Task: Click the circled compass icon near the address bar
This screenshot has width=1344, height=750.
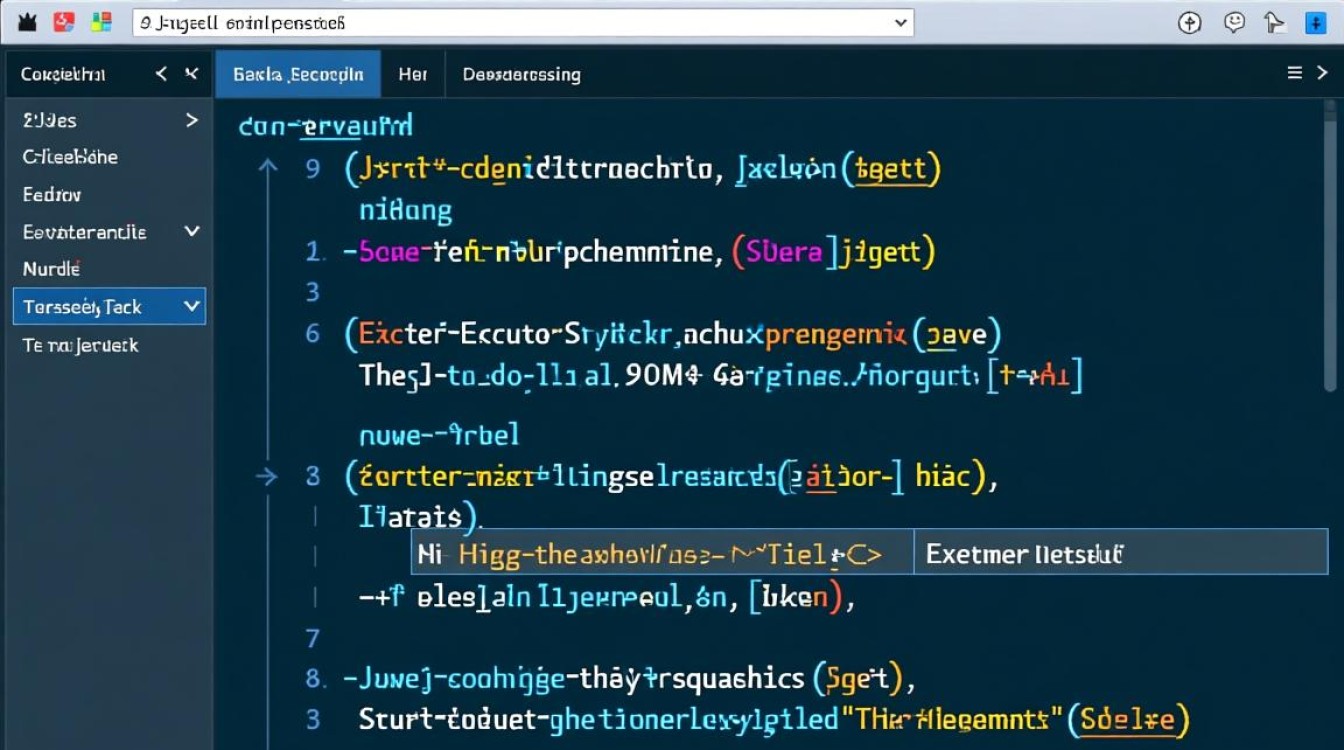Action: (1190, 22)
